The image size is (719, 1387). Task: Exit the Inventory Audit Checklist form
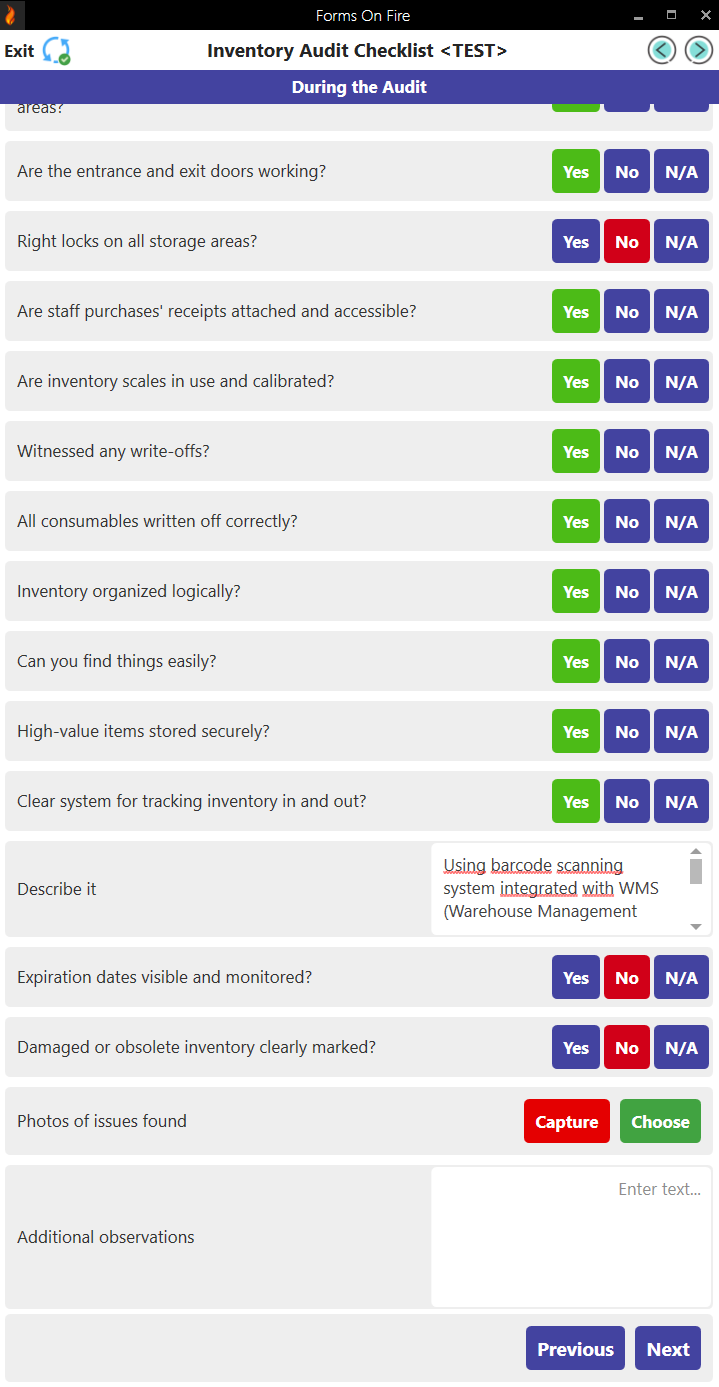(19, 51)
